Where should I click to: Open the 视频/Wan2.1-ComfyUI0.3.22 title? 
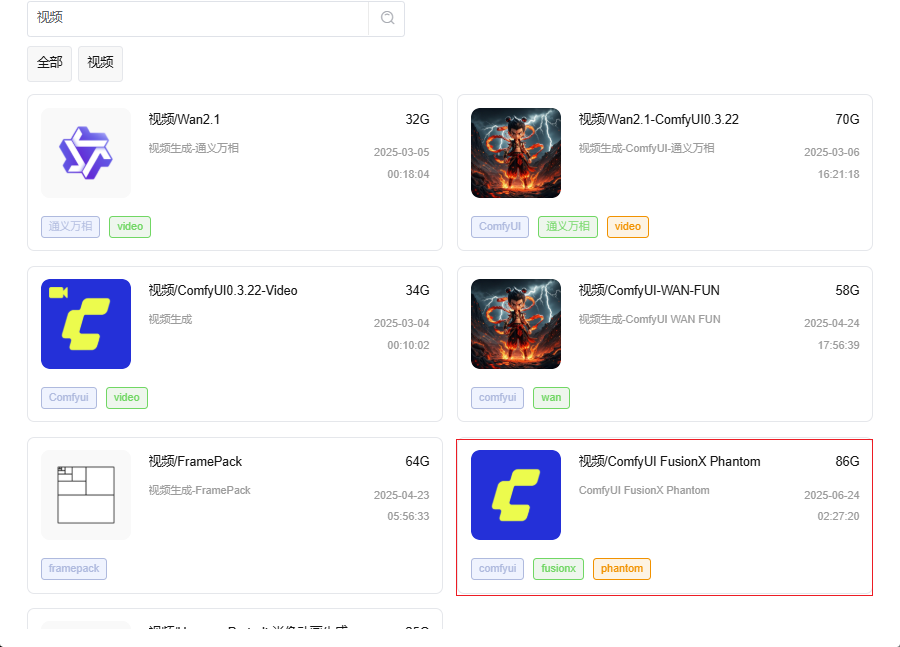coord(658,119)
